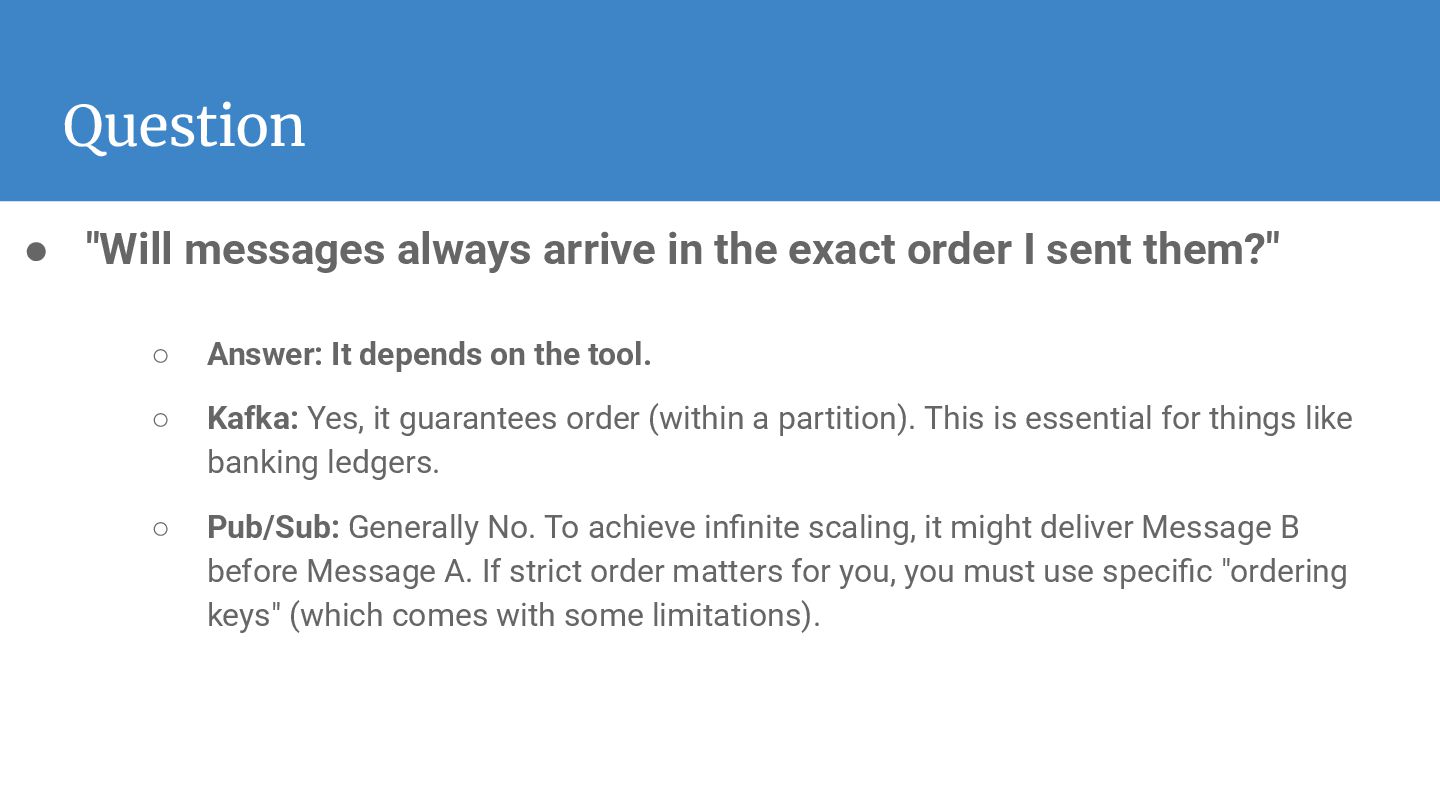Click the text "(which comes with some limitations)."

555,615
